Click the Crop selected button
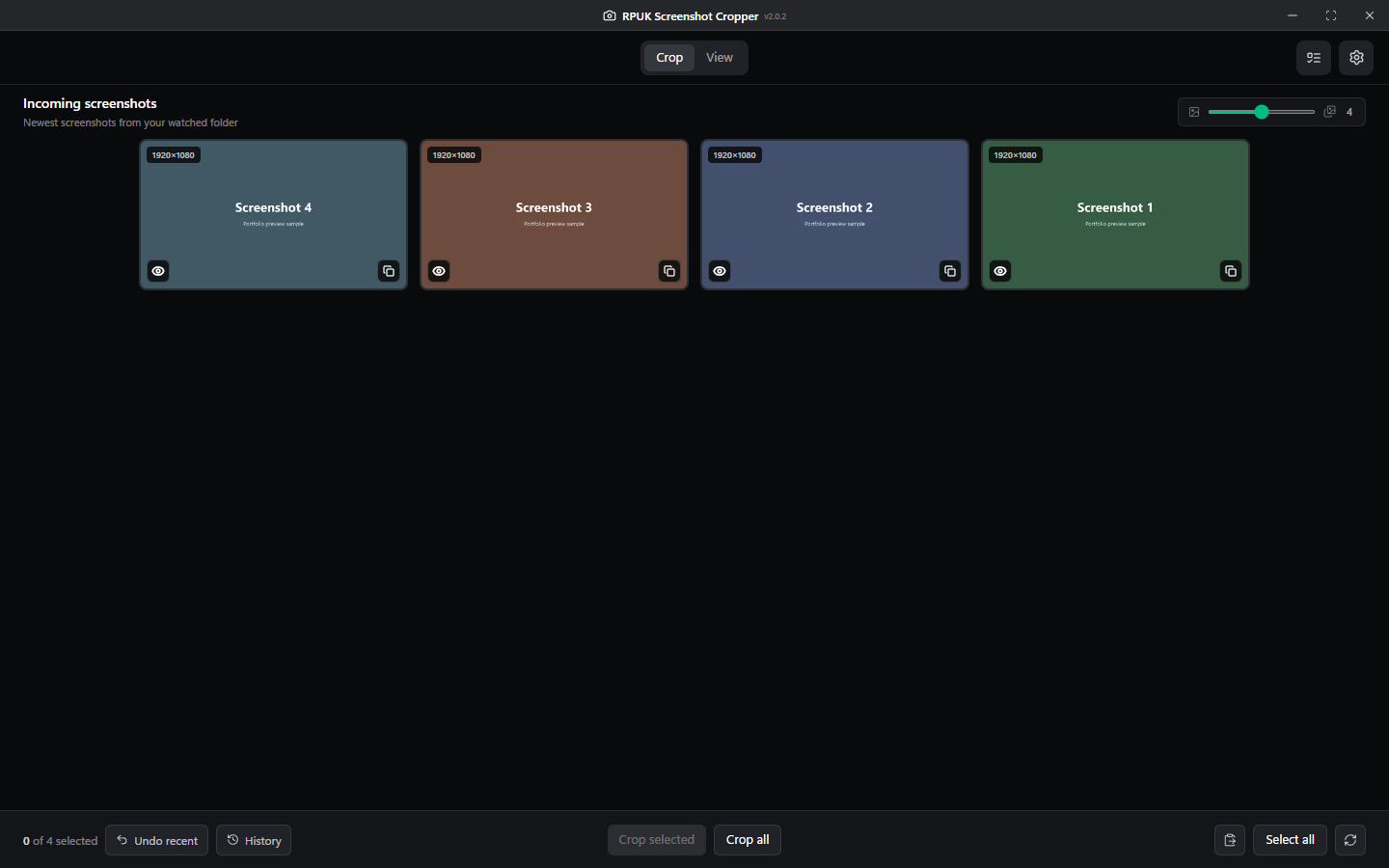Screen dimensions: 1389x868 pyautogui.click(x=657, y=840)
